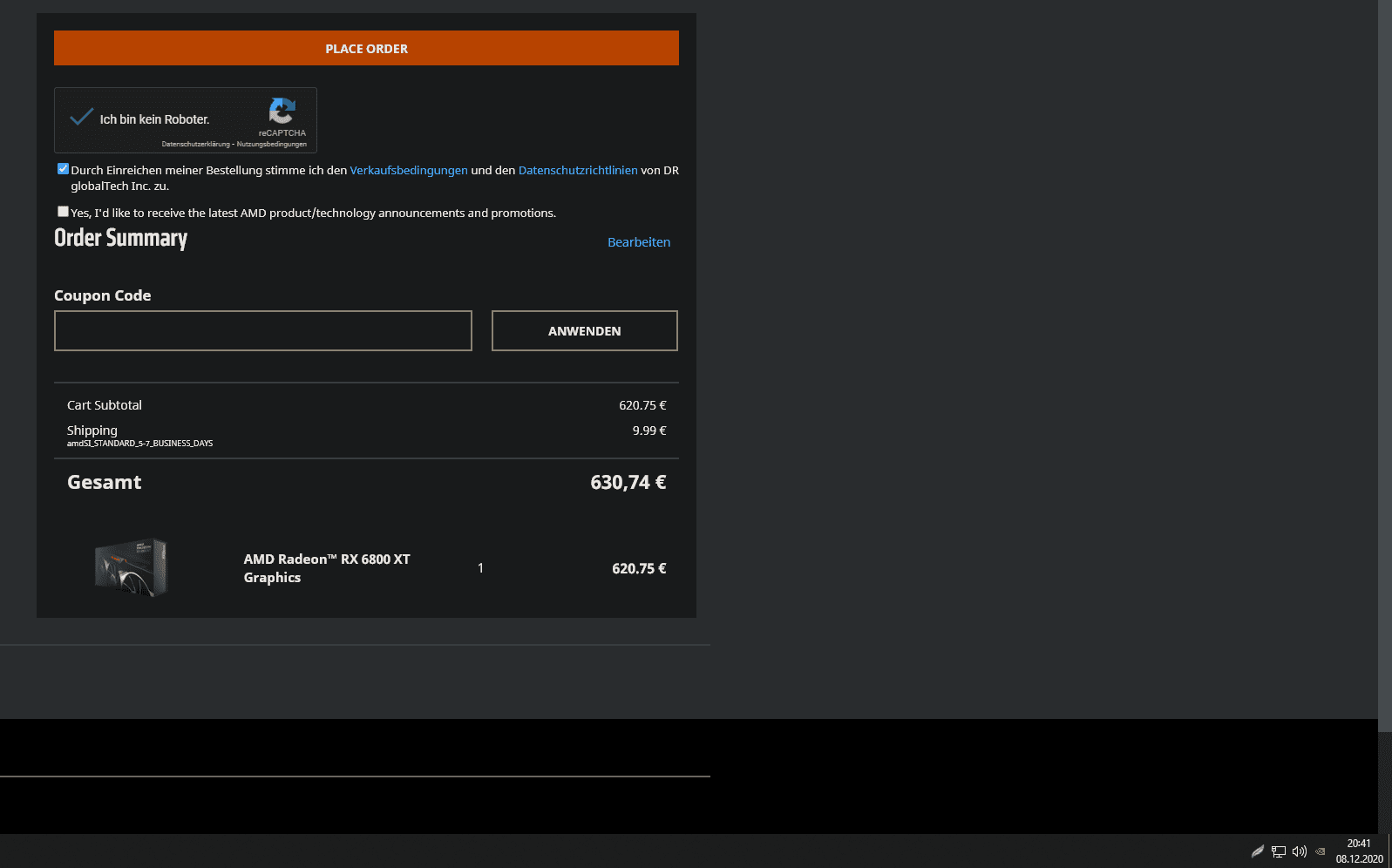The height and width of the screenshot is (868, 1392).
Task: Click the page vertical scrollbar
Action: click(x=1385, y=366)
